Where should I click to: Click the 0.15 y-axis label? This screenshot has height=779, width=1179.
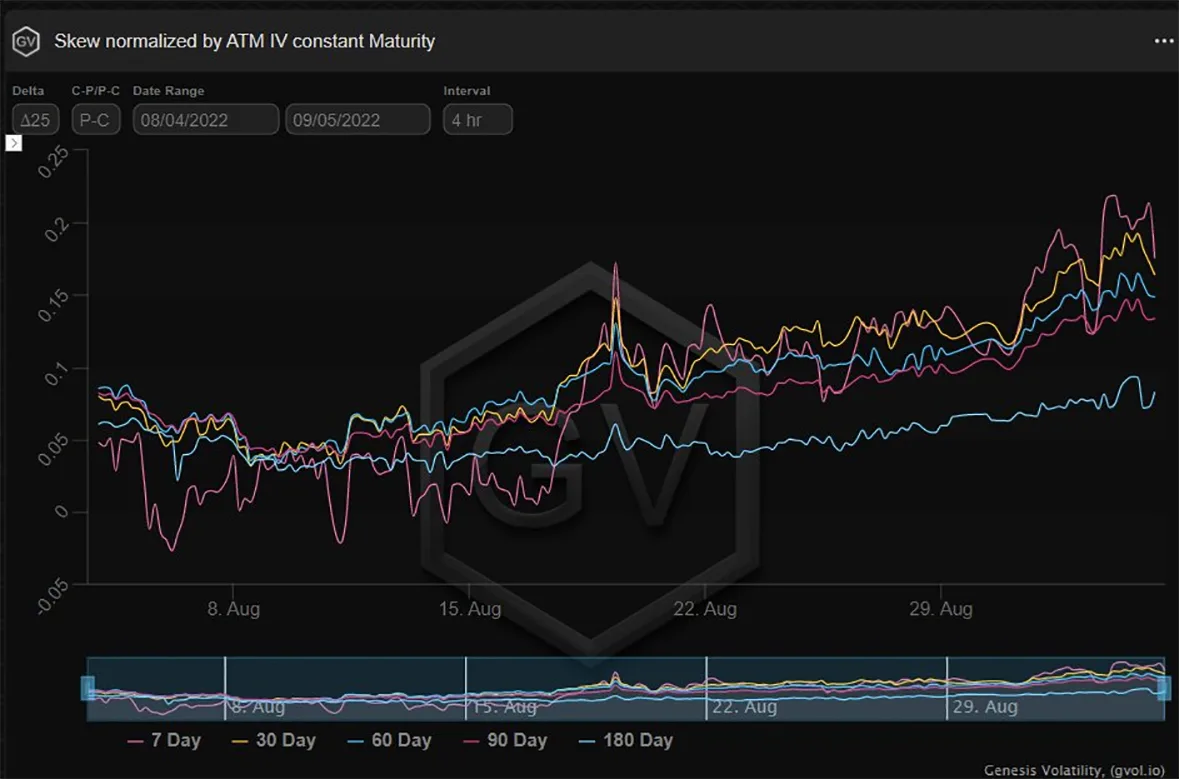(x=53, y=305)
